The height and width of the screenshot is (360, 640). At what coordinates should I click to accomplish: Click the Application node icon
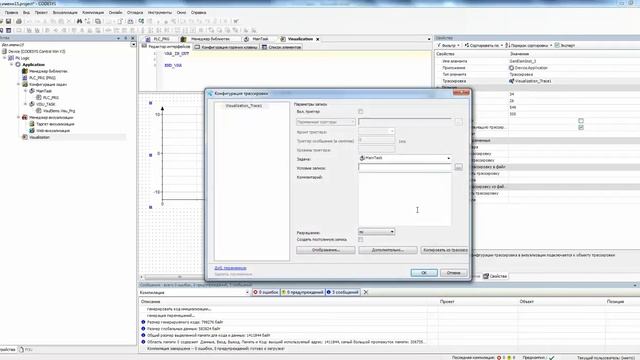[18, 64]
